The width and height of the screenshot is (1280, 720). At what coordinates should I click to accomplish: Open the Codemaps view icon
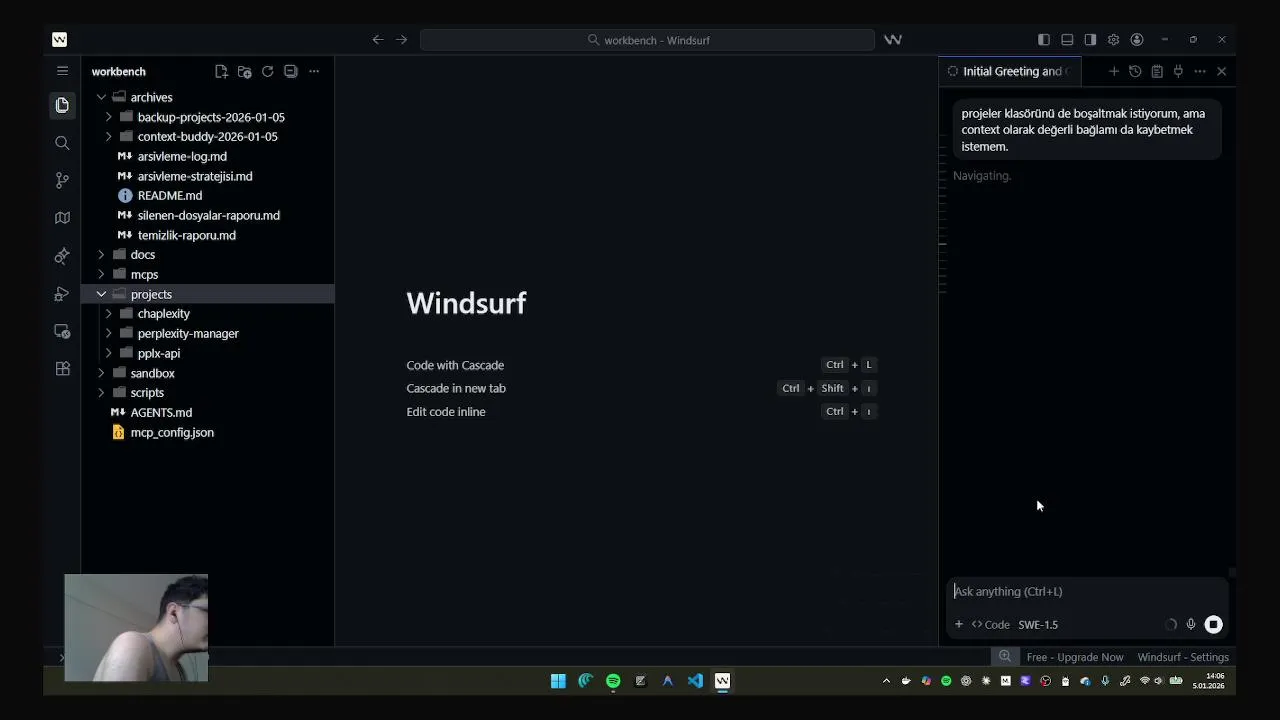62,218
